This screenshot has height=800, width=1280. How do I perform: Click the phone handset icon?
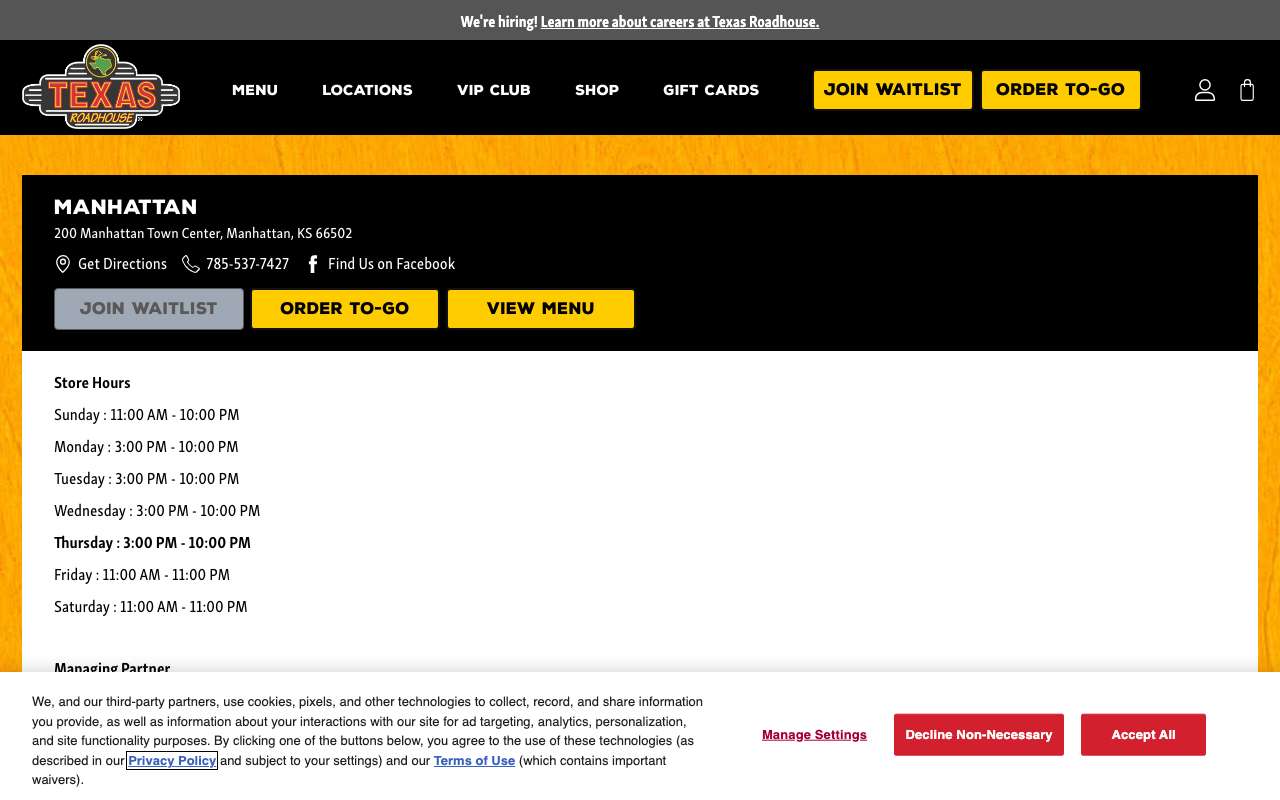coord(190,264)
